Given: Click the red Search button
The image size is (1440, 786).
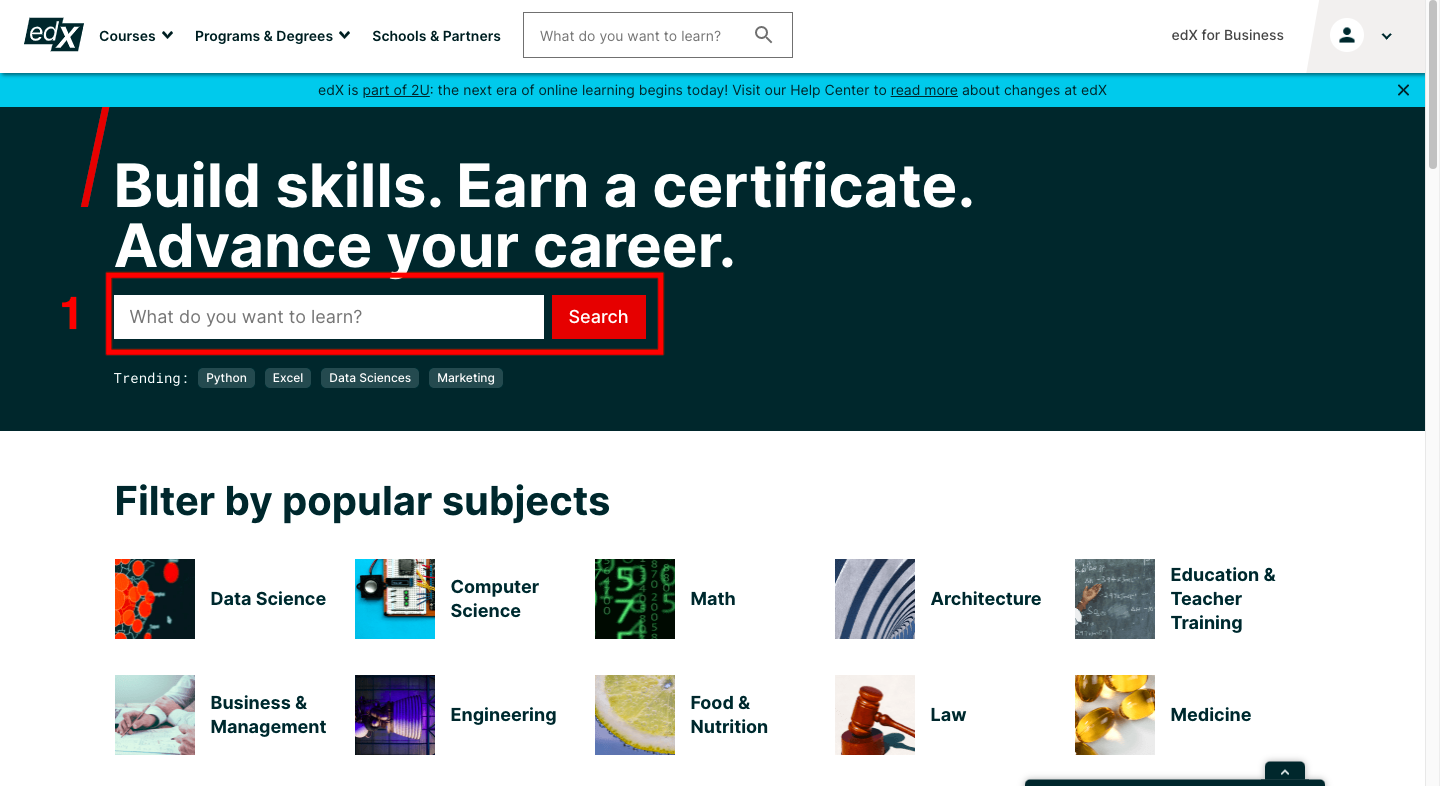Looking at the screenshot, I should tap(599, 317).
